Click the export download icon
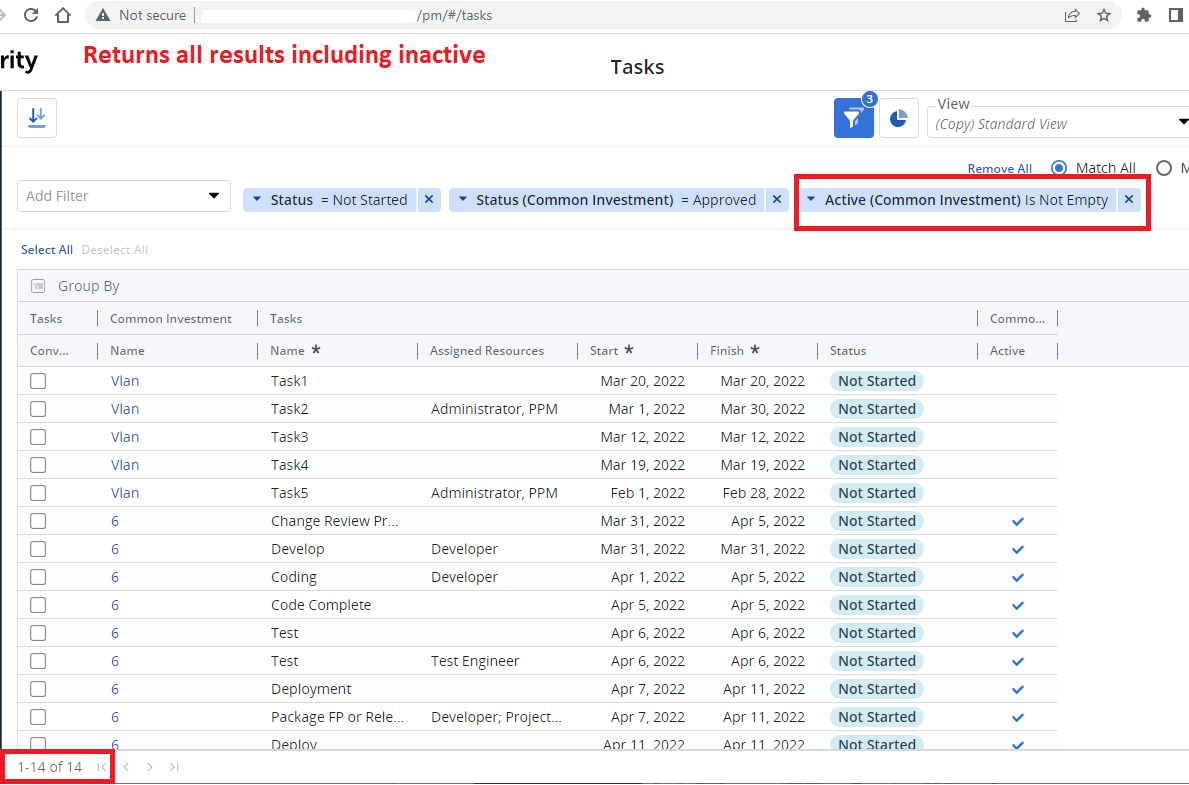 pyautogui.click(x=37, y=118)
